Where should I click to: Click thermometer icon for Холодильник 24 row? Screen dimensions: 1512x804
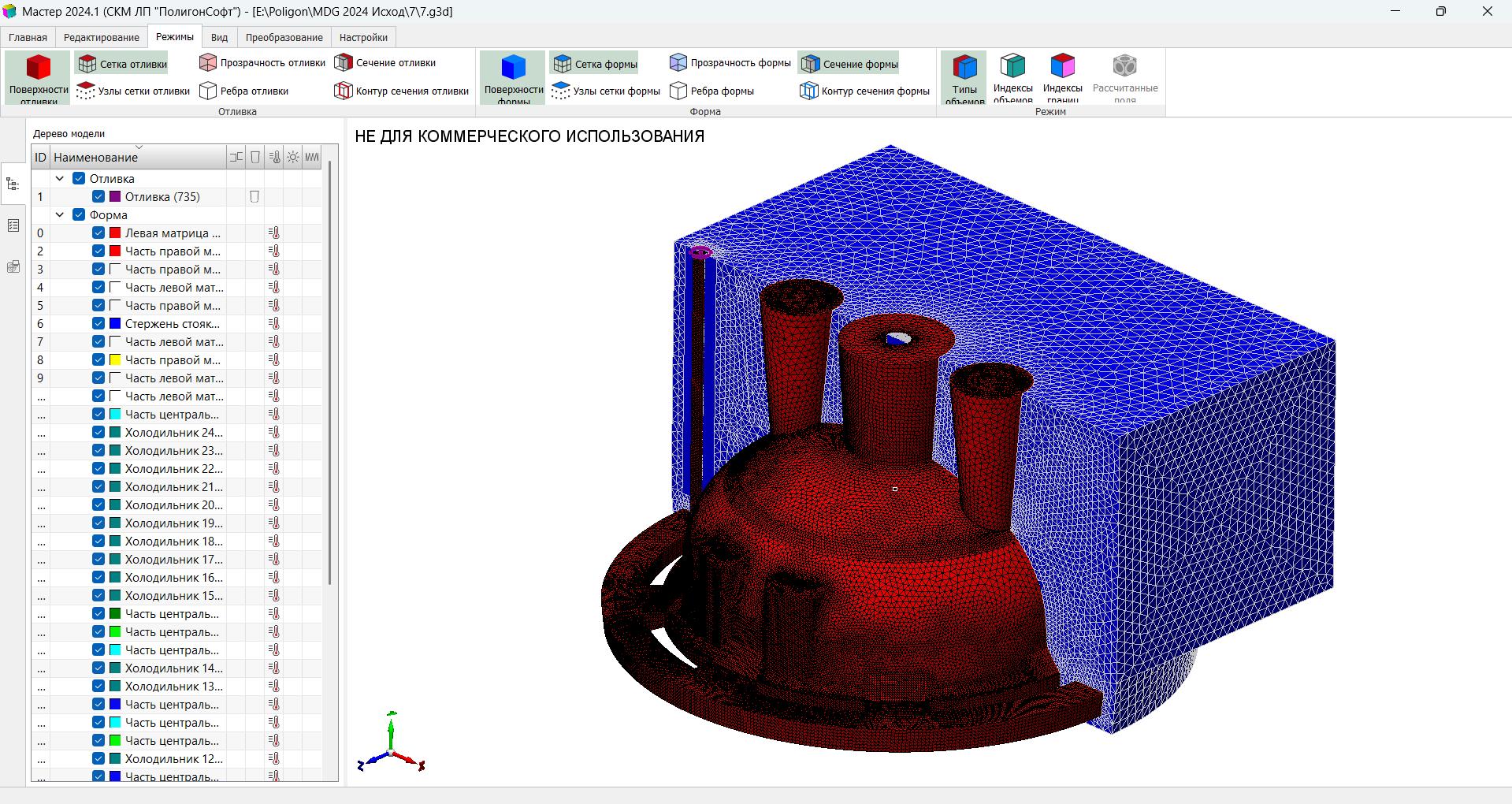coord(274,432)
